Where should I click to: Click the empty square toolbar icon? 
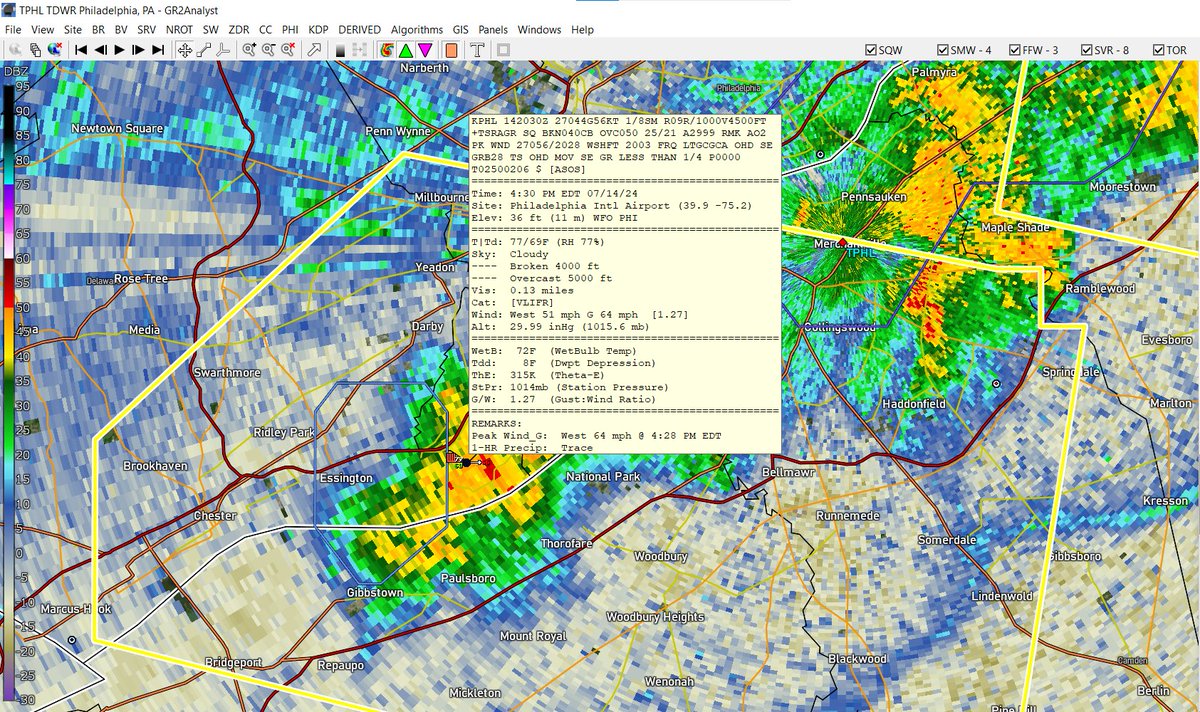[503, 49]
